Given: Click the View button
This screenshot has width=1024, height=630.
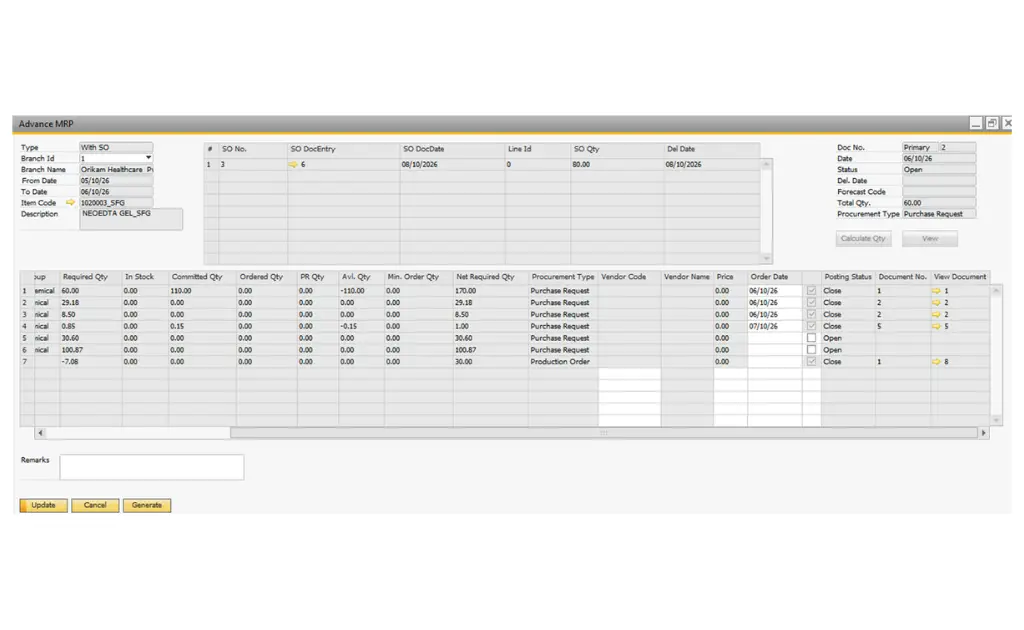Looking at the screenshot, I should click(x=930, y=239).
